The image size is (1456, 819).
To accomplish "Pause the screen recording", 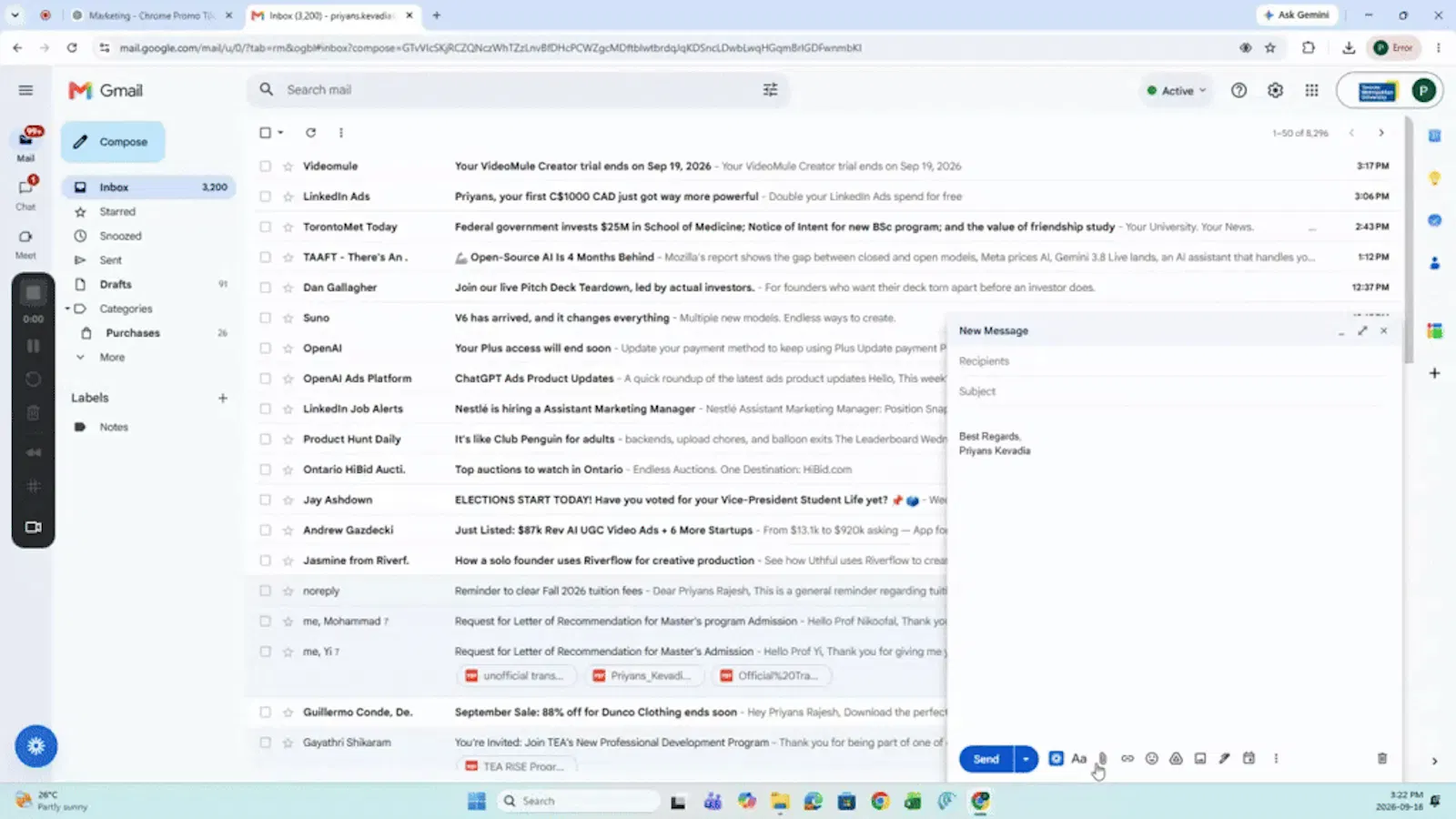I will [34, 346].
